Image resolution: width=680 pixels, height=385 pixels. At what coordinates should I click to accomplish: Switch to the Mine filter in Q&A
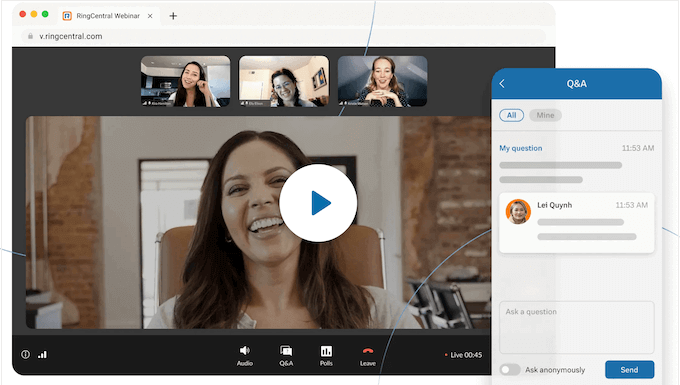pyautogui.click(x=545, y=115)
